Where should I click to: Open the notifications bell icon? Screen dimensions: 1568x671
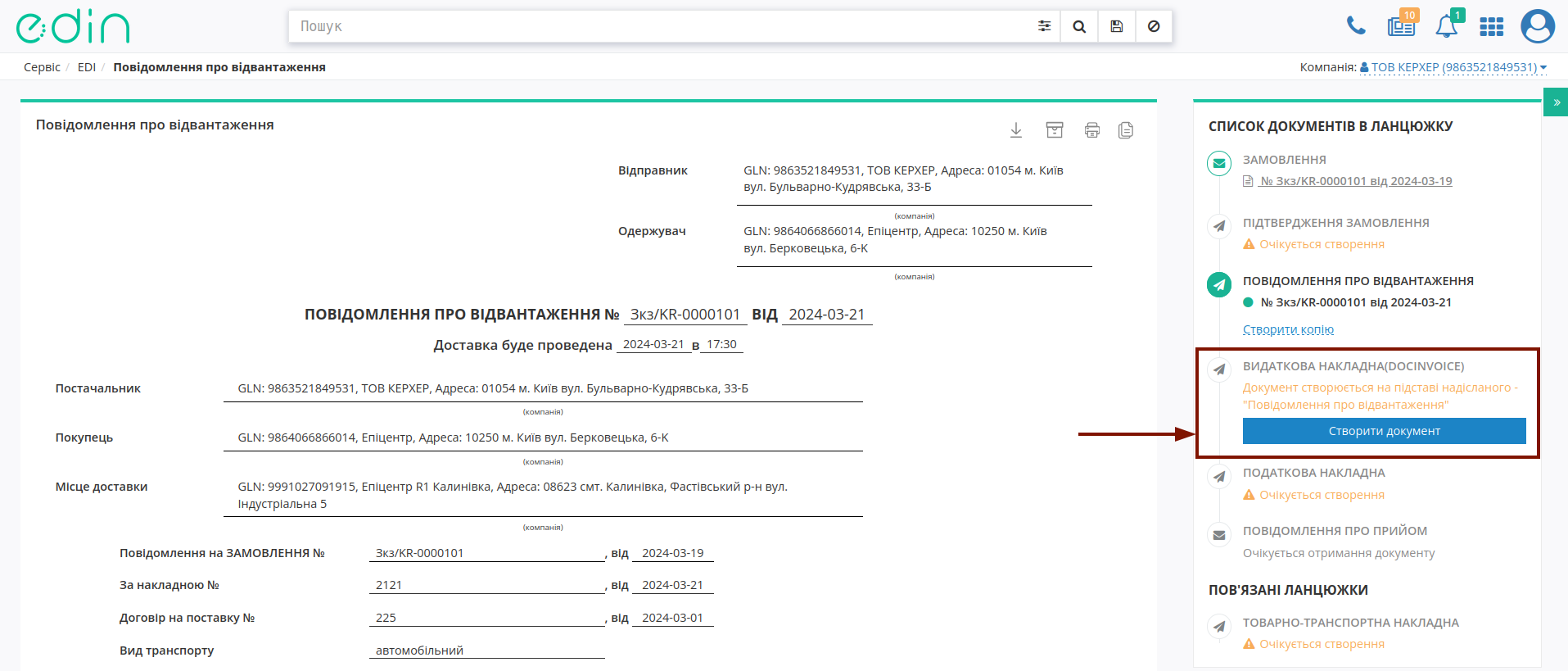coord(1447,26)
